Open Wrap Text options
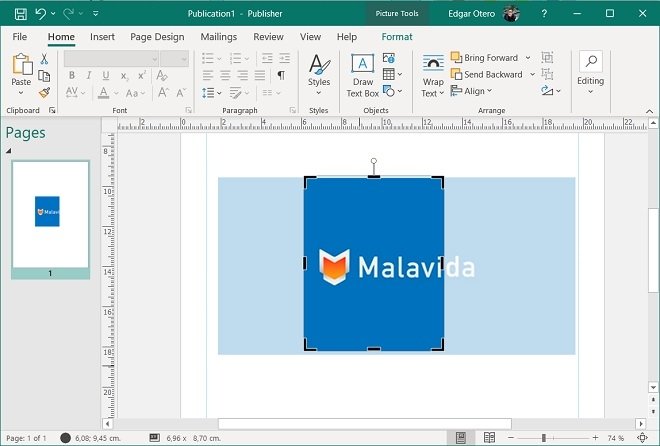Image resolution: width=660 pixels, height=446 pixels. tap(433, 76)
